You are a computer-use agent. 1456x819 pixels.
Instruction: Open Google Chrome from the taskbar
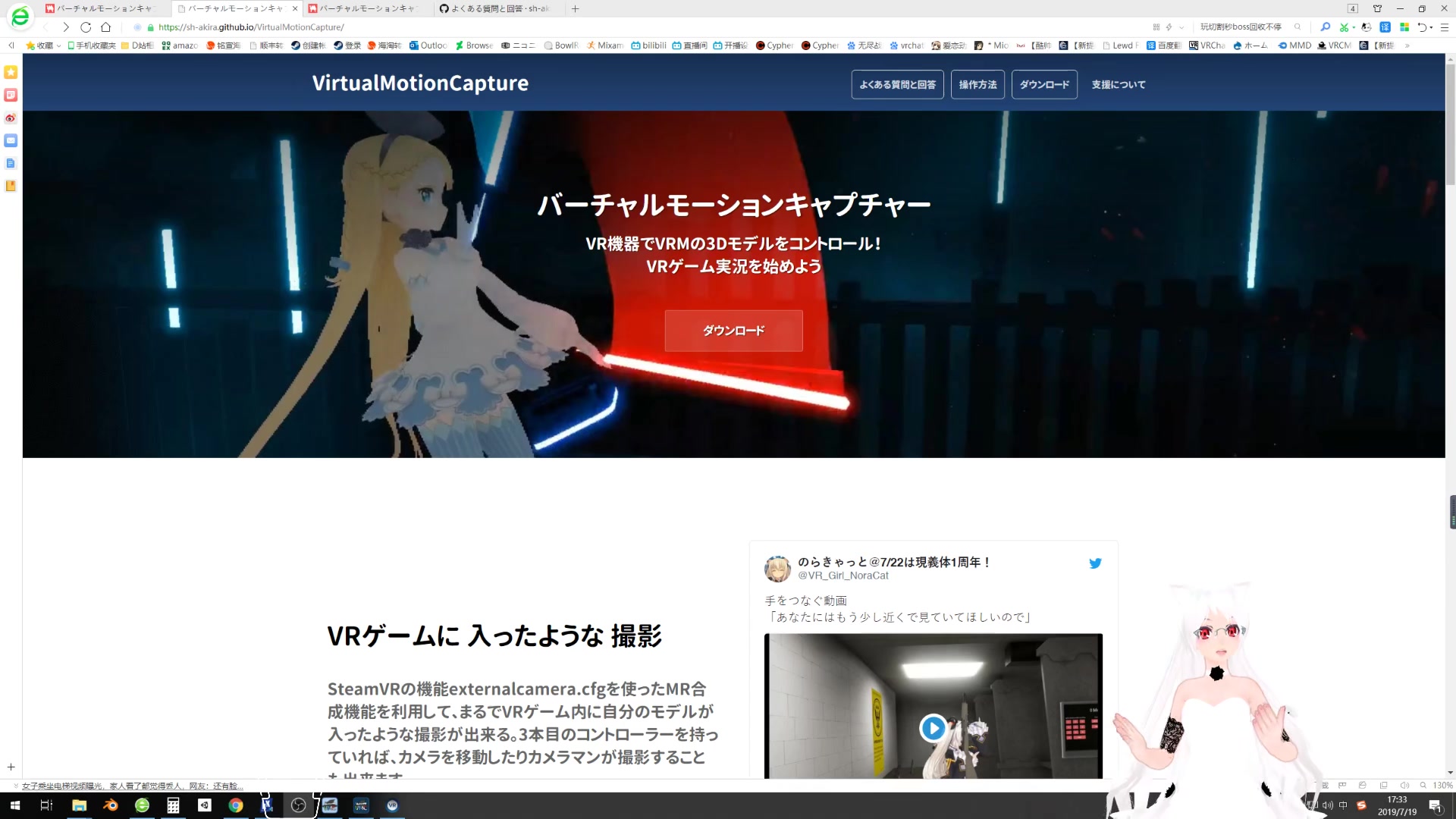coord(236,805)
